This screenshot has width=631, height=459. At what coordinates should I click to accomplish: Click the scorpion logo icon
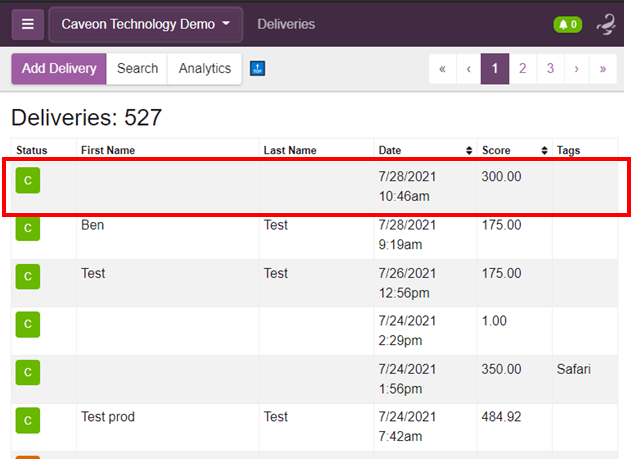(606, 25)
